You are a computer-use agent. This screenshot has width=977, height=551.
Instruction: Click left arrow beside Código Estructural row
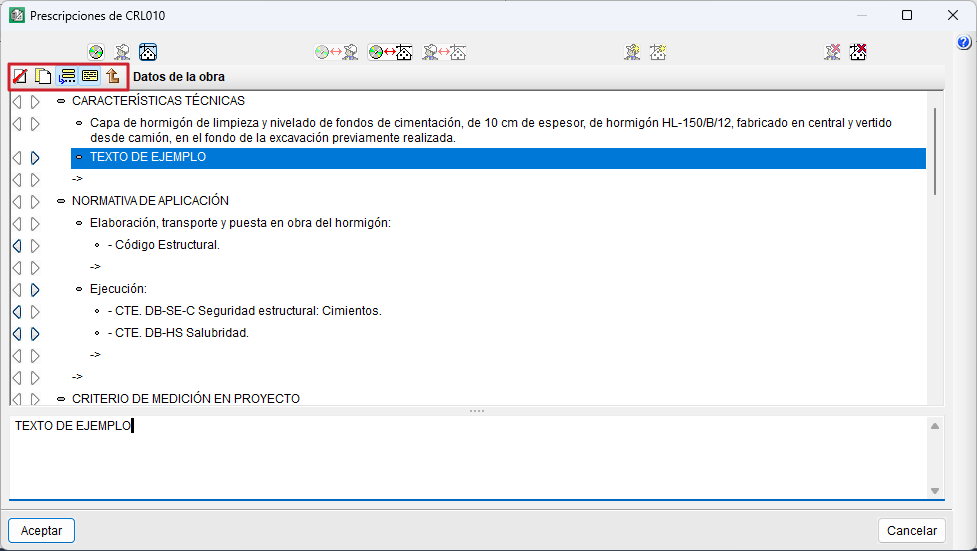(x=17, y=246)
